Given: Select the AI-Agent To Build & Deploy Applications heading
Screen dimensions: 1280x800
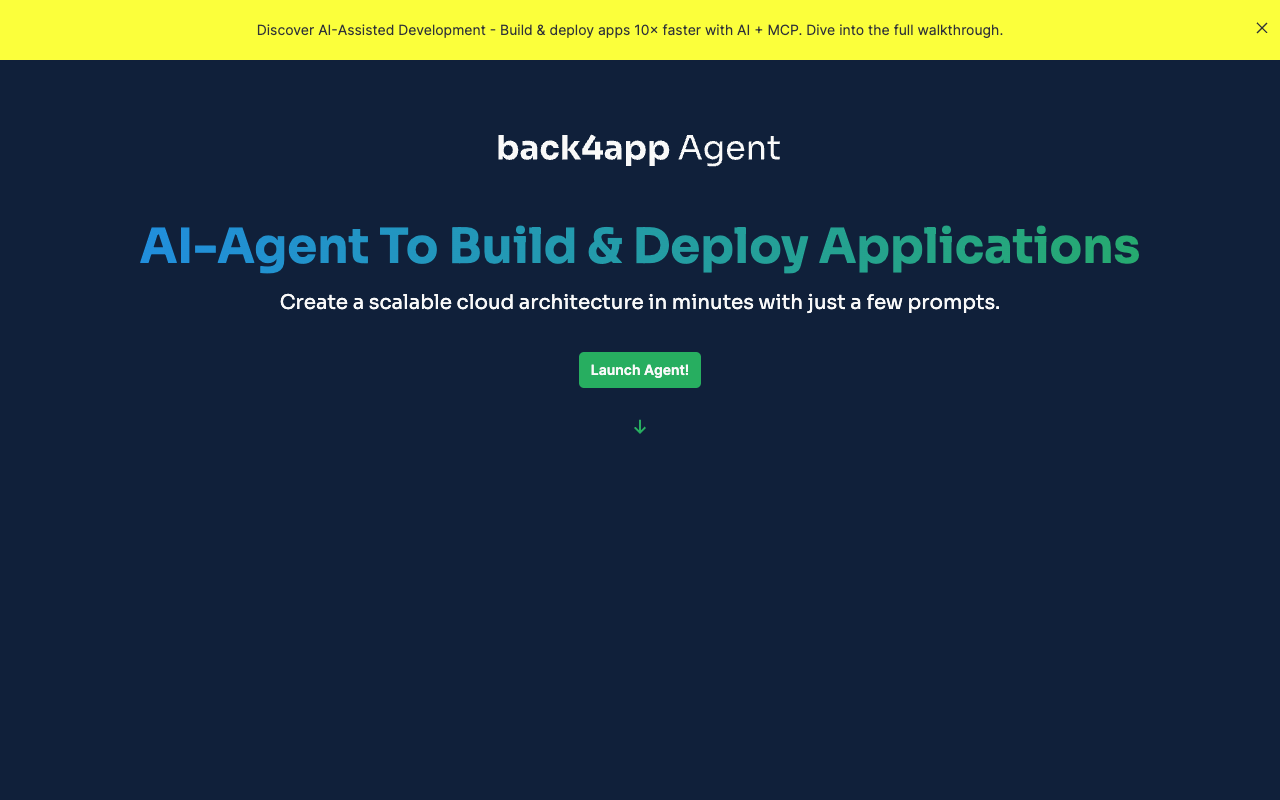Looking at the screenshot, I should point(640,247).
